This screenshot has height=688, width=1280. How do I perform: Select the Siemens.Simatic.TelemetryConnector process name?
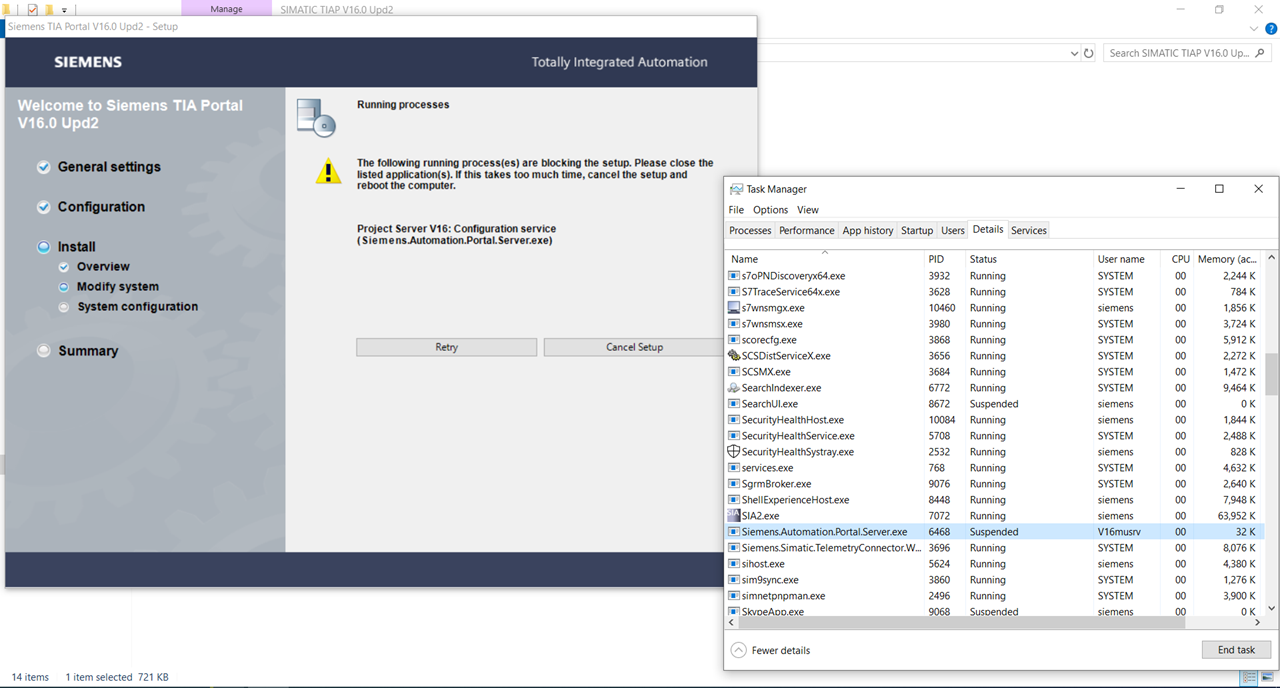832,548
